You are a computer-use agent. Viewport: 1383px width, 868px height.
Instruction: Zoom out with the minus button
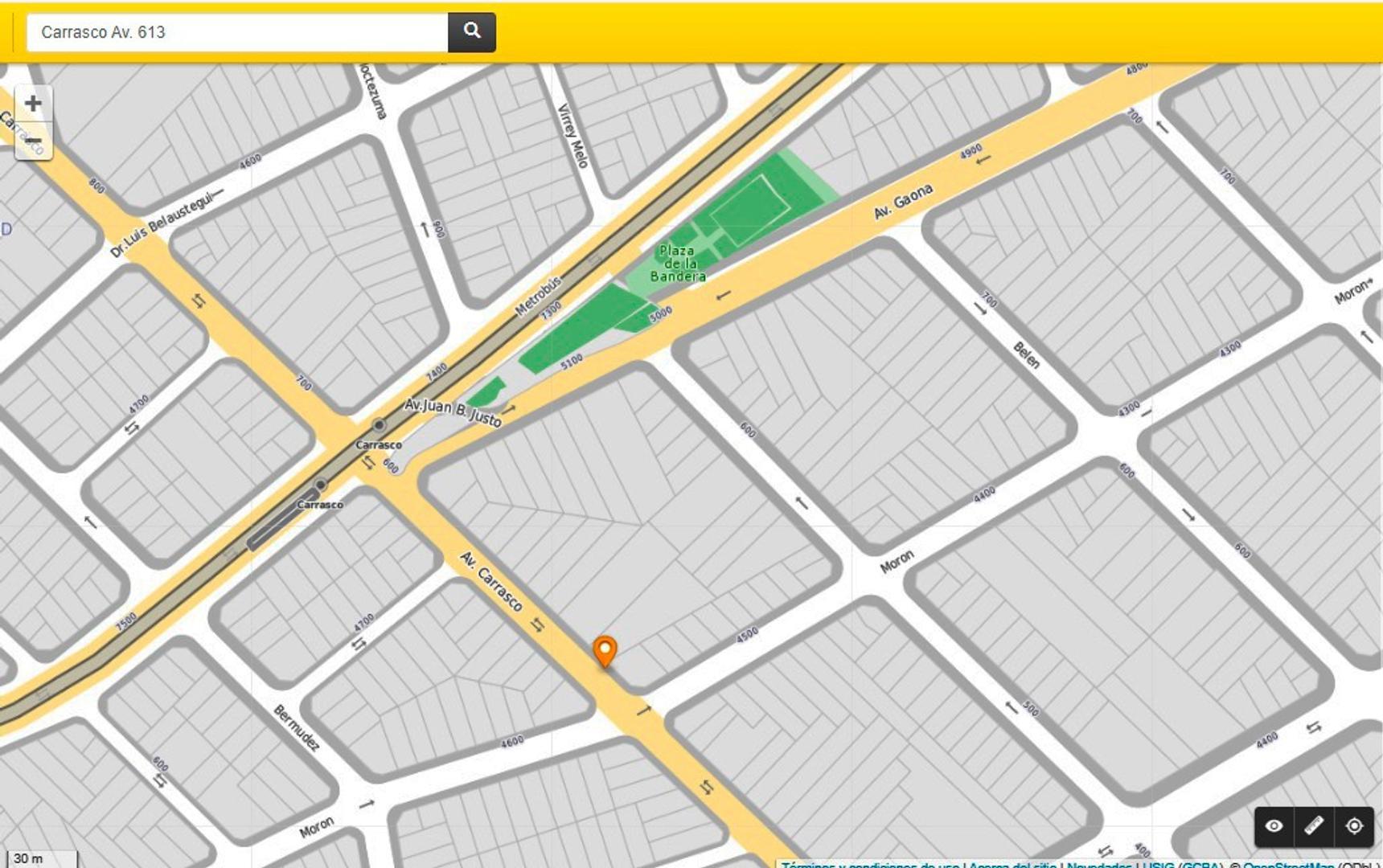click(x=33, y=141)
